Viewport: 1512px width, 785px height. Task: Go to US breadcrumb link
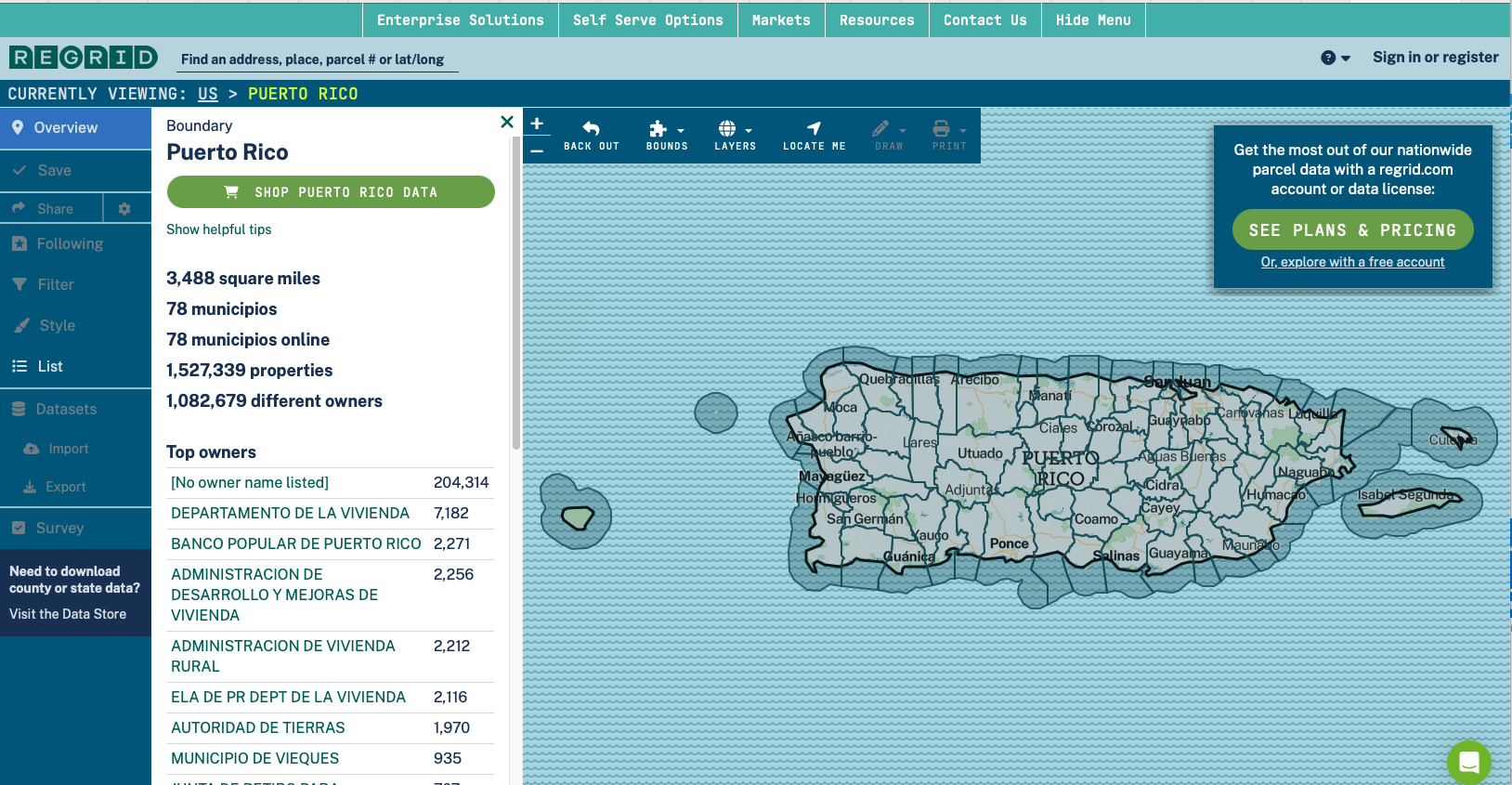[208, 94]
